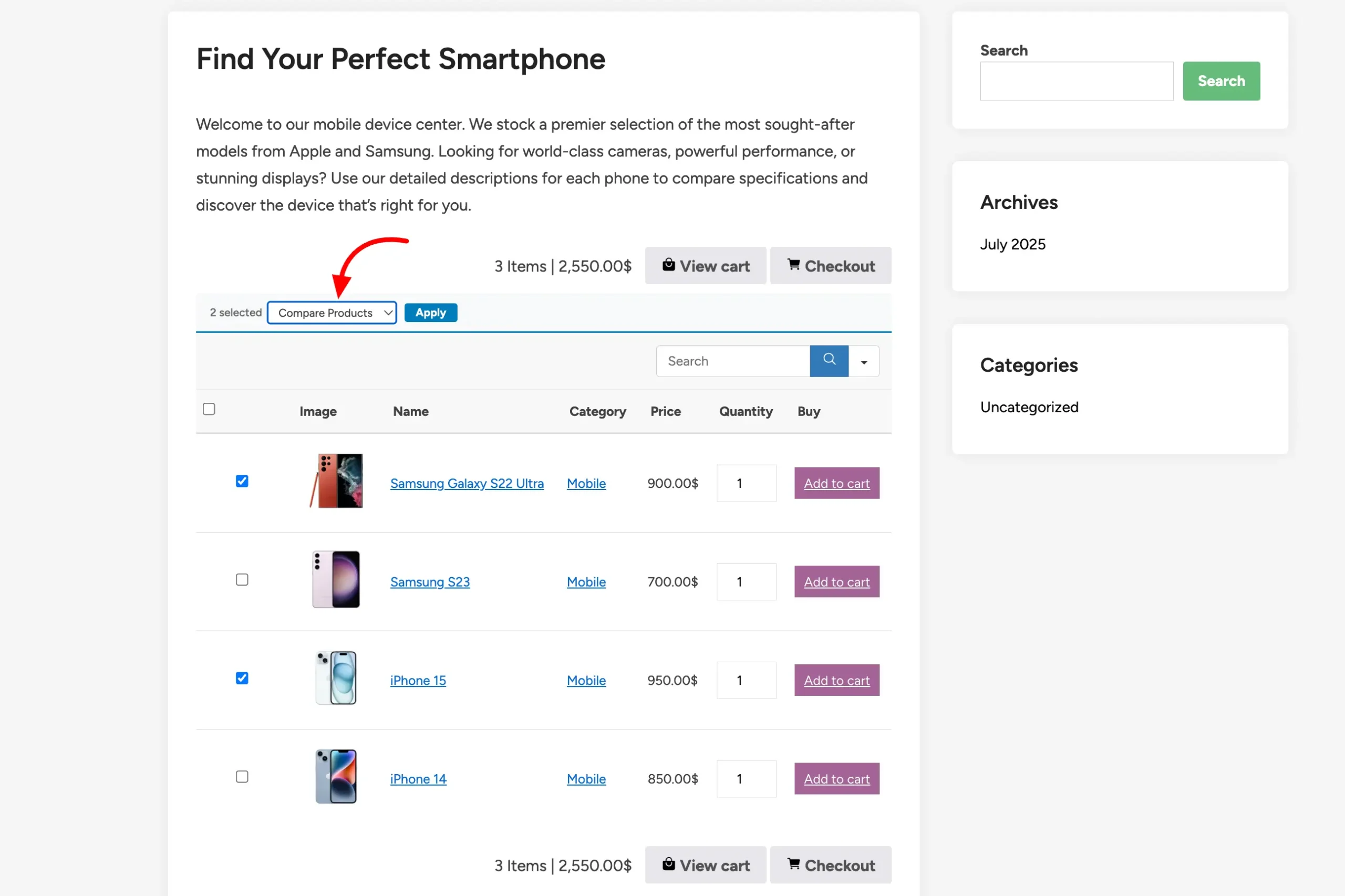Click the quantity field for iPhone 14
1345x896 pixels.
tap(747, 779)
